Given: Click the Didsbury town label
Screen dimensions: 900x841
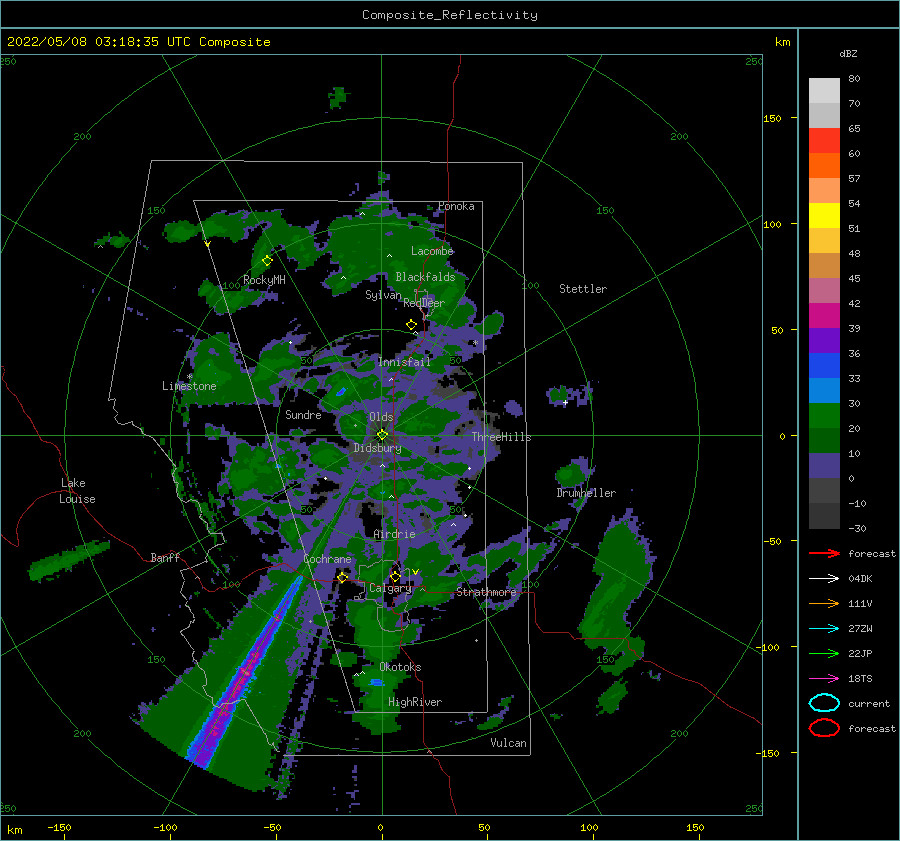Looking at the screenshot, I should (x=378, y=448).
